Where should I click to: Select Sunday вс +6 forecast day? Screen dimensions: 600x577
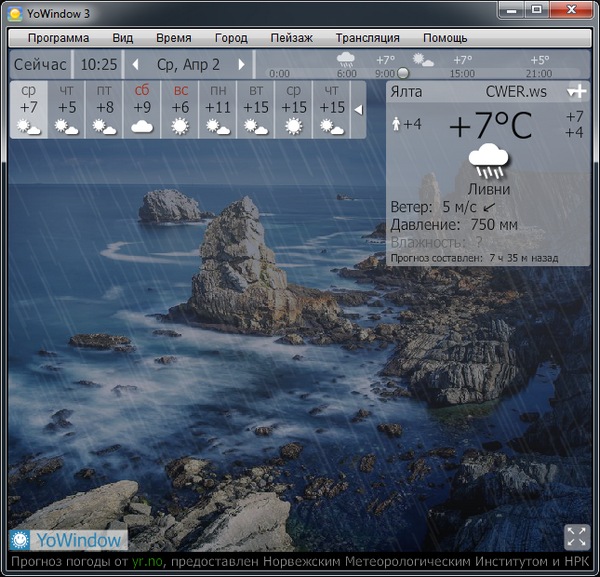[x=180, y=109]
